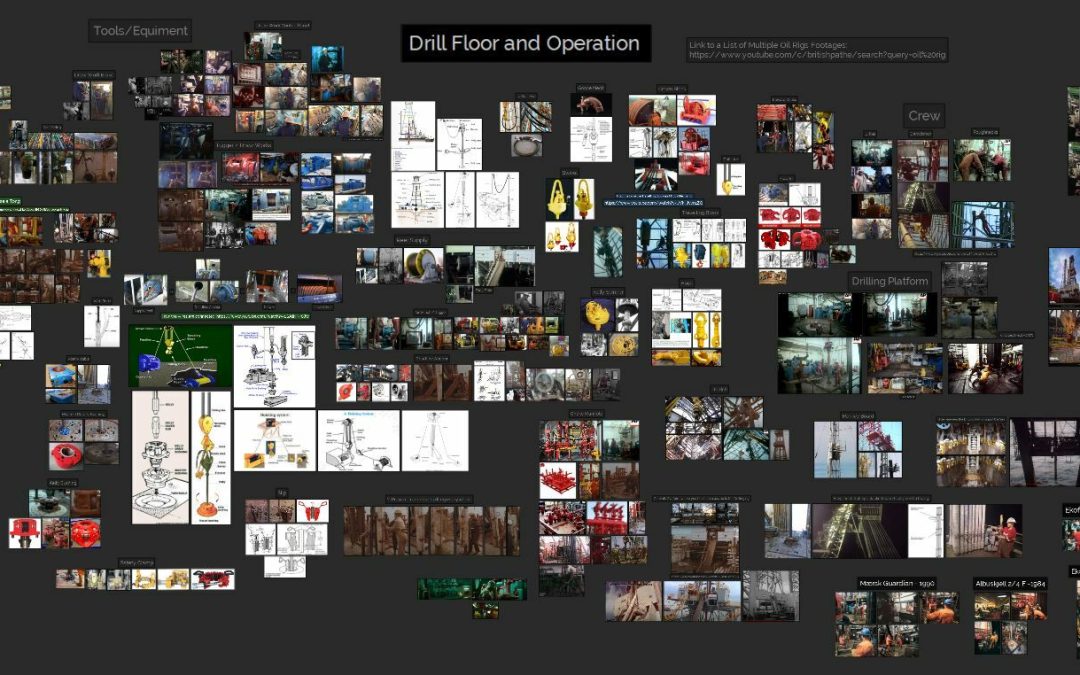Viewport: 1080px width, 675px height.
Task: Select the green hoisting system diagram image
Action: point(180,355)
